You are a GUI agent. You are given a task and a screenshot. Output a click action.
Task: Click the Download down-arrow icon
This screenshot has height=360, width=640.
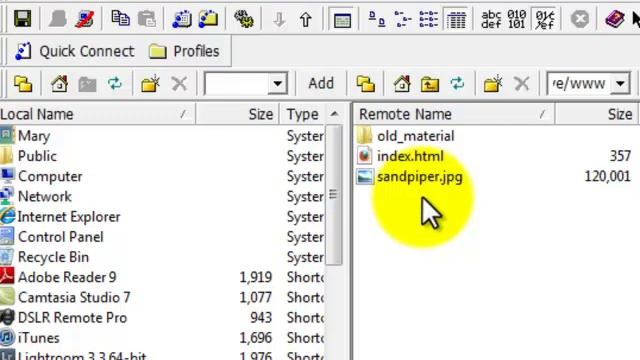tap(279, 19)
